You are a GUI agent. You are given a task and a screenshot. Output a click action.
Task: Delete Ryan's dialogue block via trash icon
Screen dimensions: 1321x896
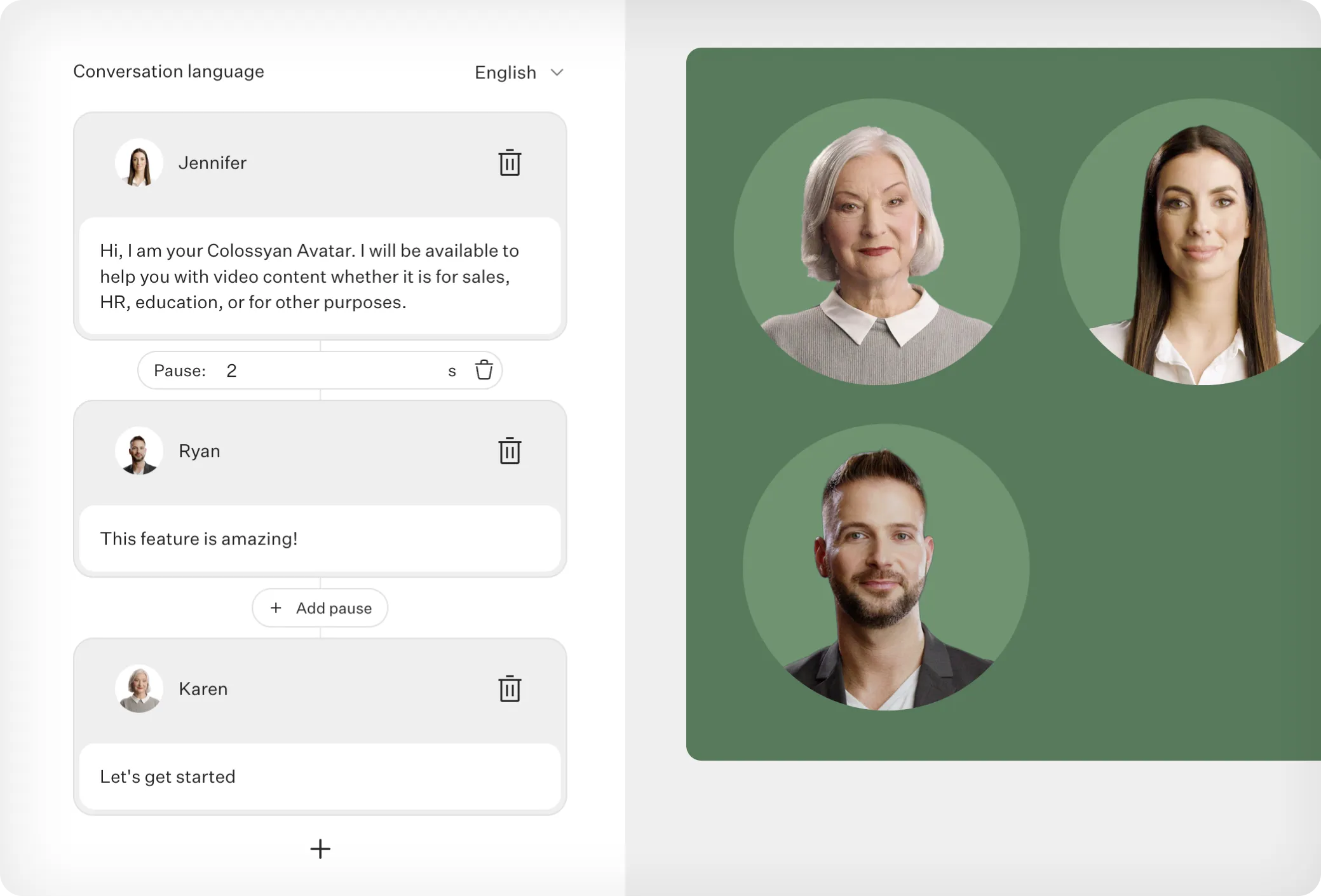coord(509,451)
